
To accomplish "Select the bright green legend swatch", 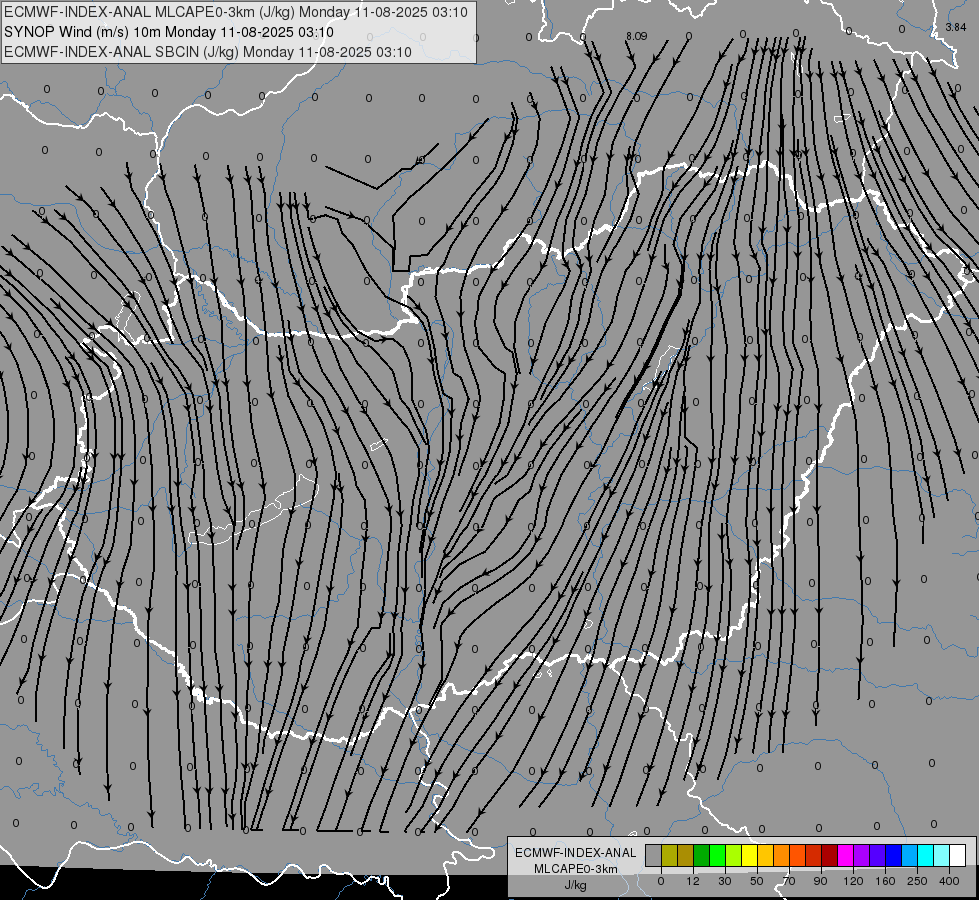I will click(717, 855).
